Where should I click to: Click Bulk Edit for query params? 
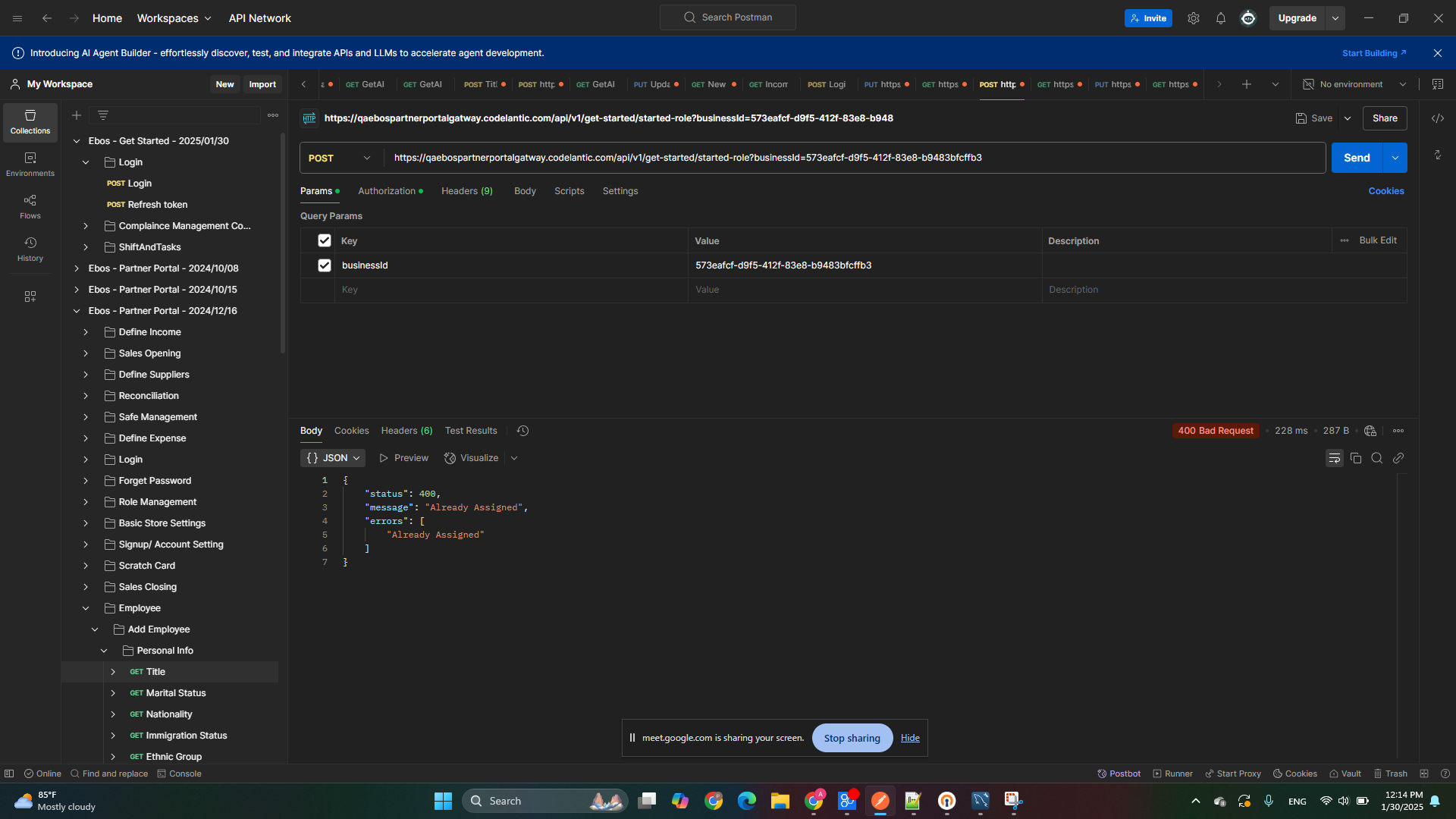1378,240
